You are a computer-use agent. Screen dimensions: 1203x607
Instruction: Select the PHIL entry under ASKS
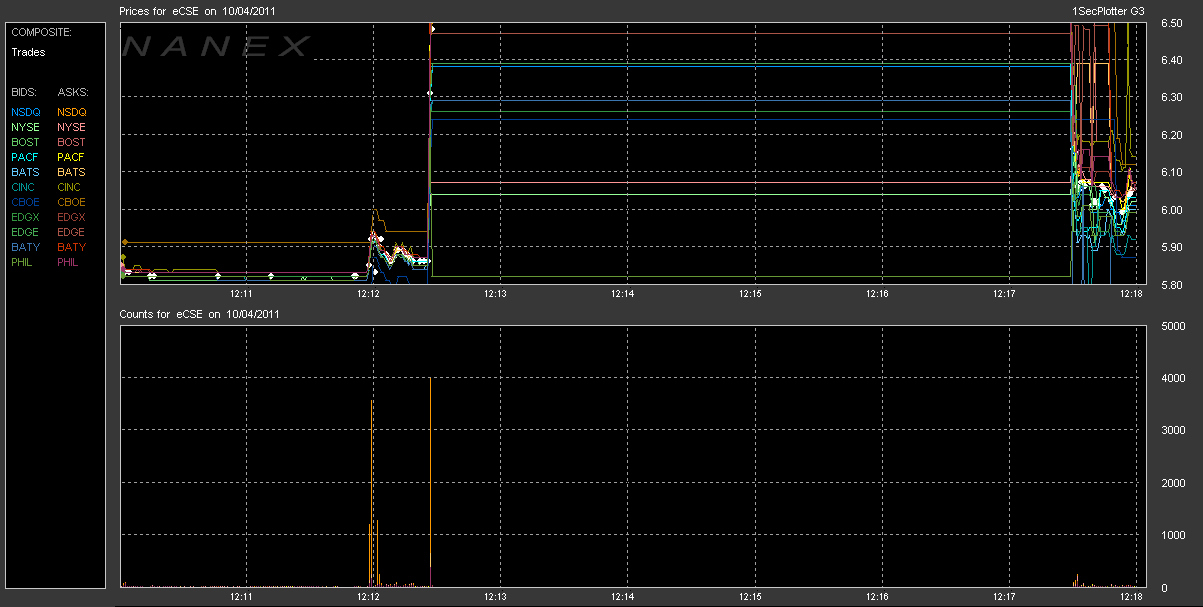click(68, 262)
